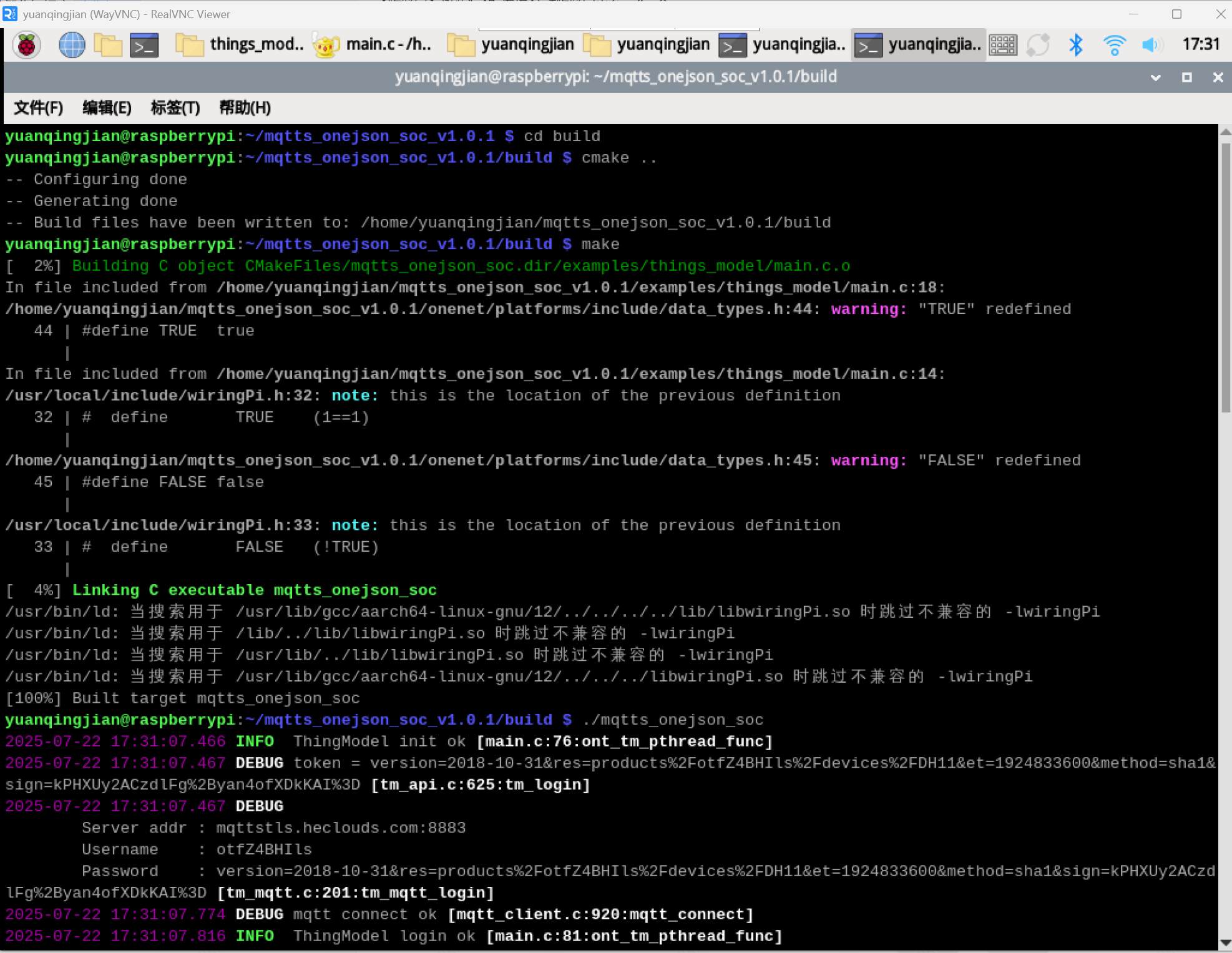Open the file manager folder launcher
1232x953 pixels.
click(108, 45)
